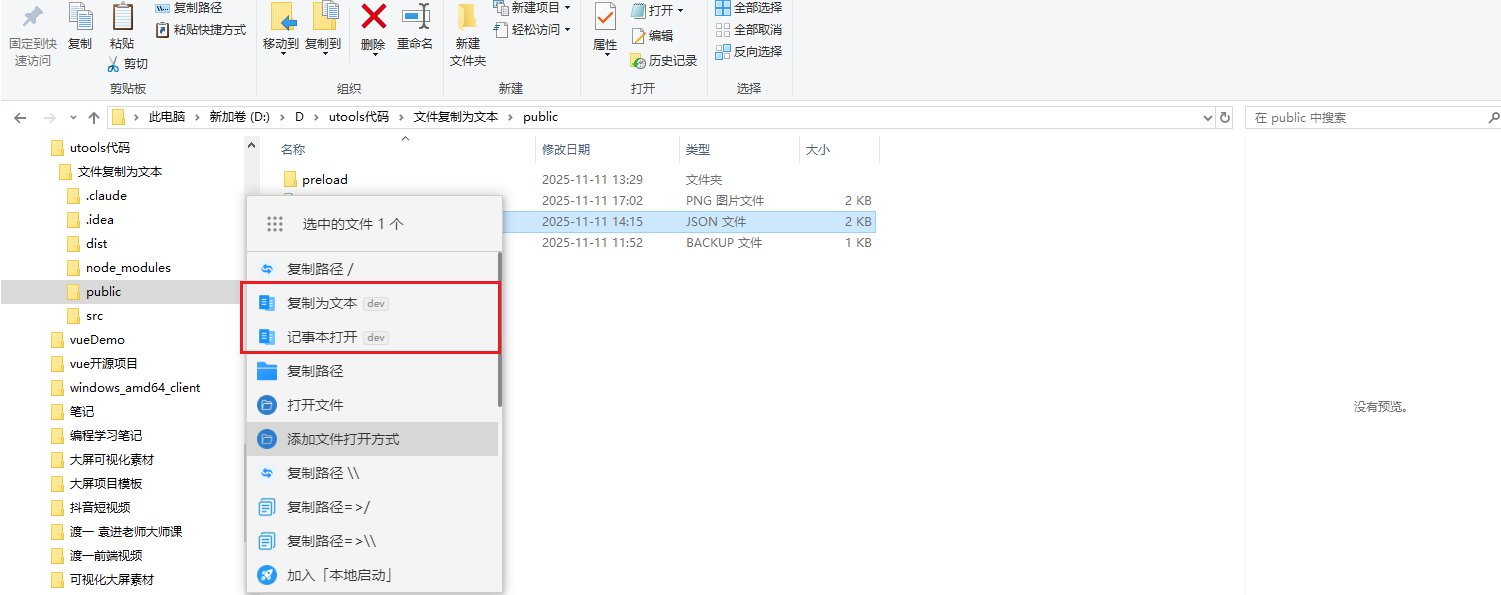Click the rocket 加入「本地启动」 icon
This screenshot has height=595, width=1501.
point(267,575)
